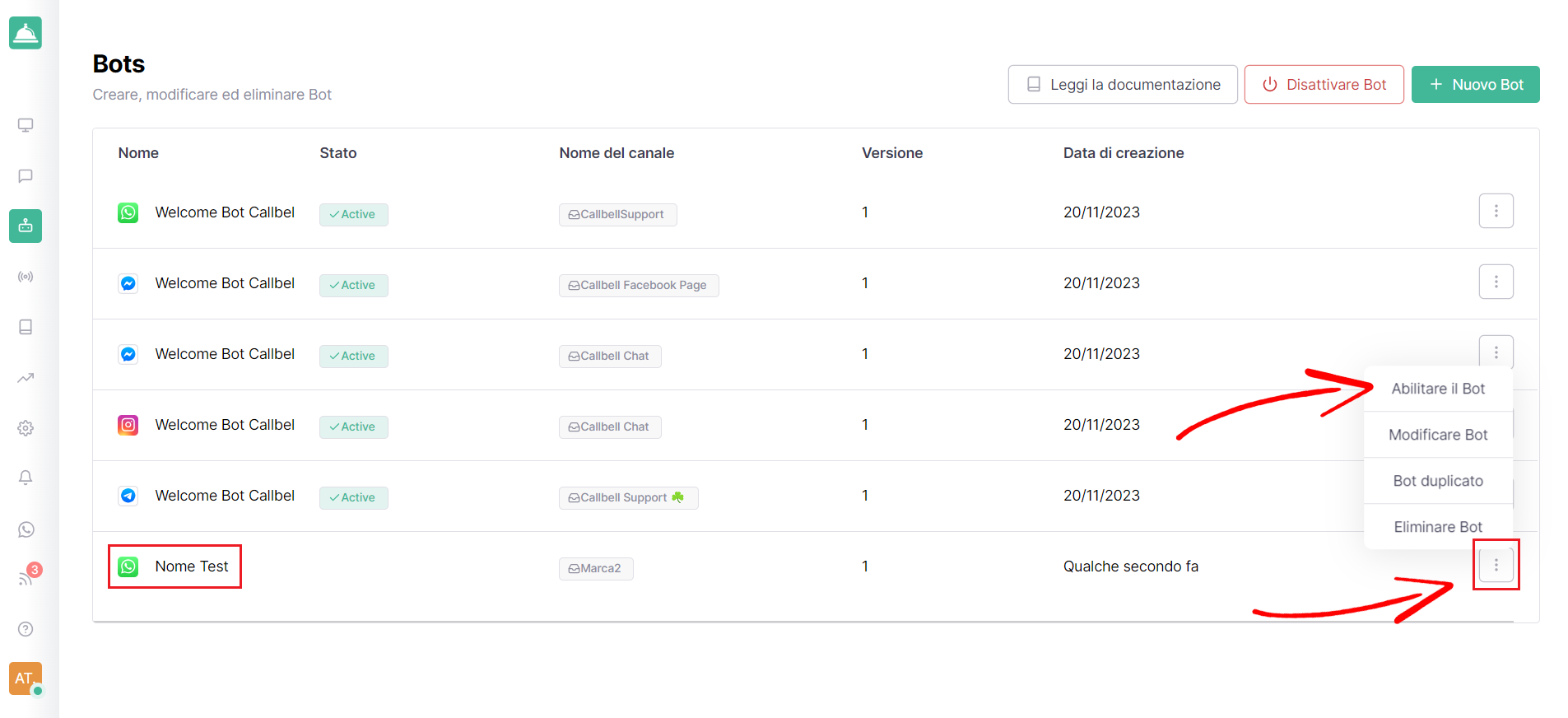The width and height of the screenshot is (1568, 718).
Task: Open the AT user avatar menu
Action: [x=25, y=678]
